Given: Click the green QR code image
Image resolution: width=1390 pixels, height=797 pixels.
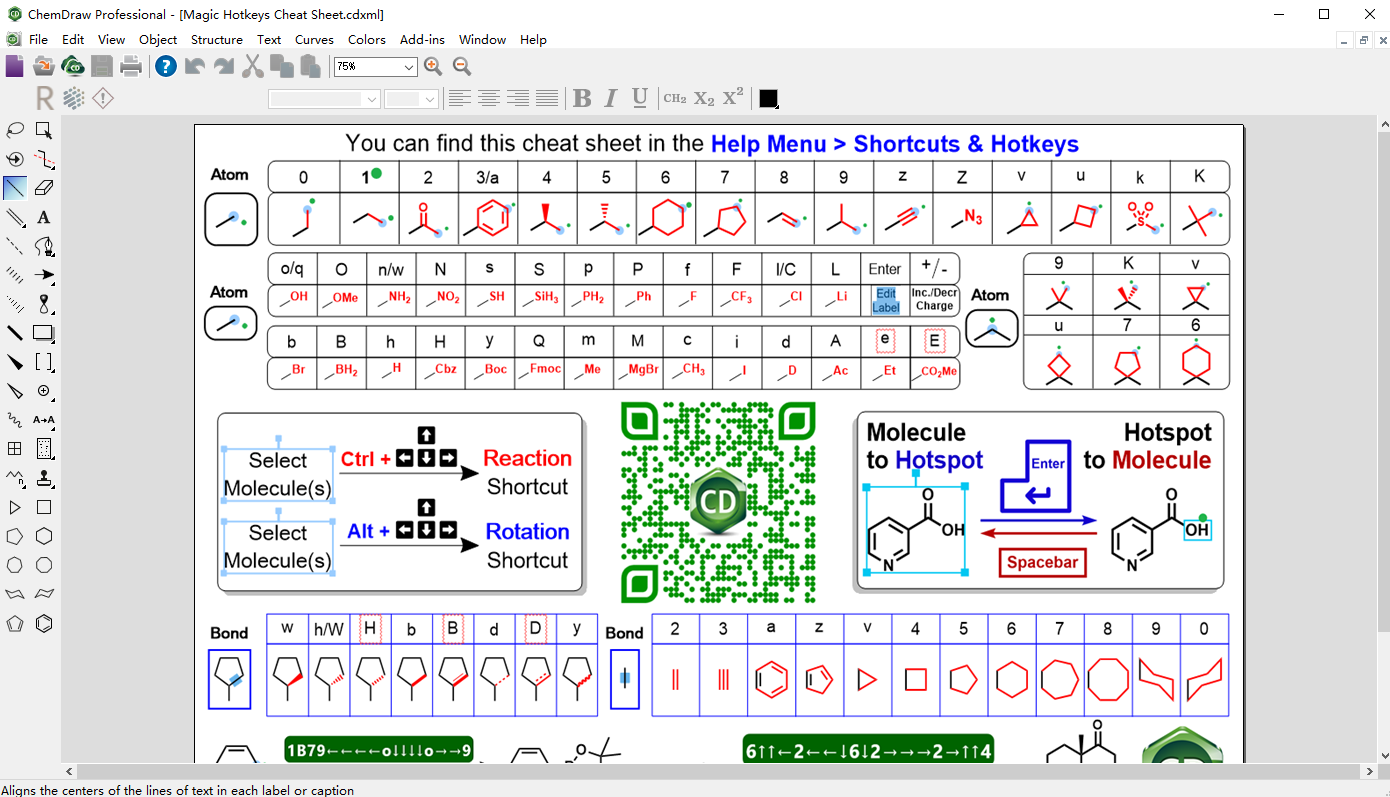Looking at the screenshot, I should point(718,502).
